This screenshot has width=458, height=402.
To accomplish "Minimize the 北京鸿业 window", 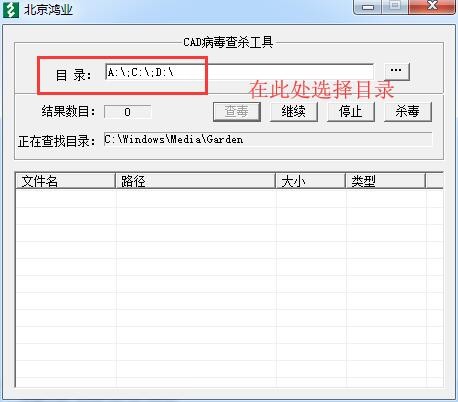I will coord(368,6).
